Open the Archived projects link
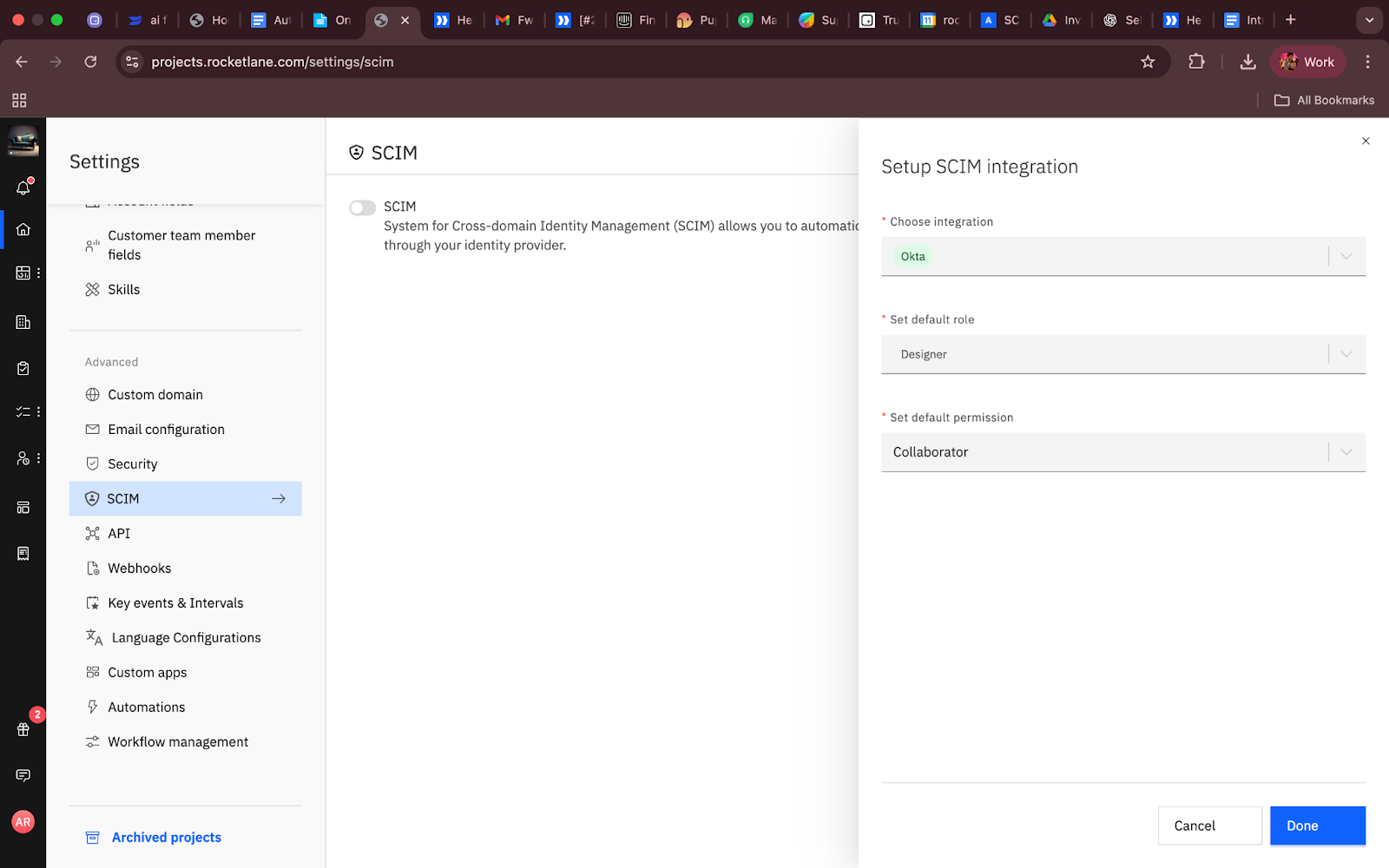 pos(166,838)
